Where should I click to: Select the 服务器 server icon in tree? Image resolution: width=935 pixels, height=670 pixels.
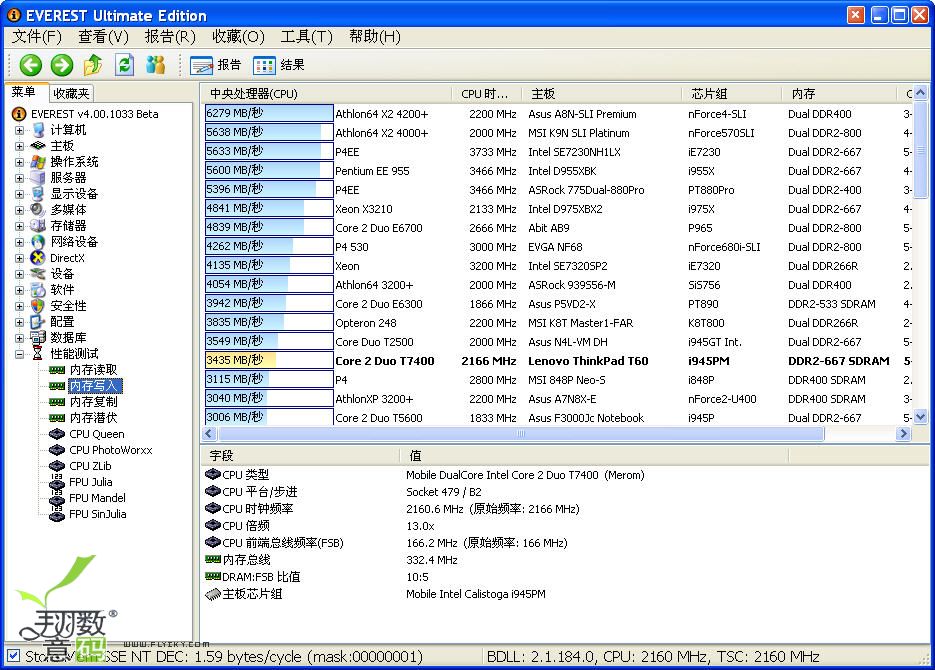[x=38, y=178]
